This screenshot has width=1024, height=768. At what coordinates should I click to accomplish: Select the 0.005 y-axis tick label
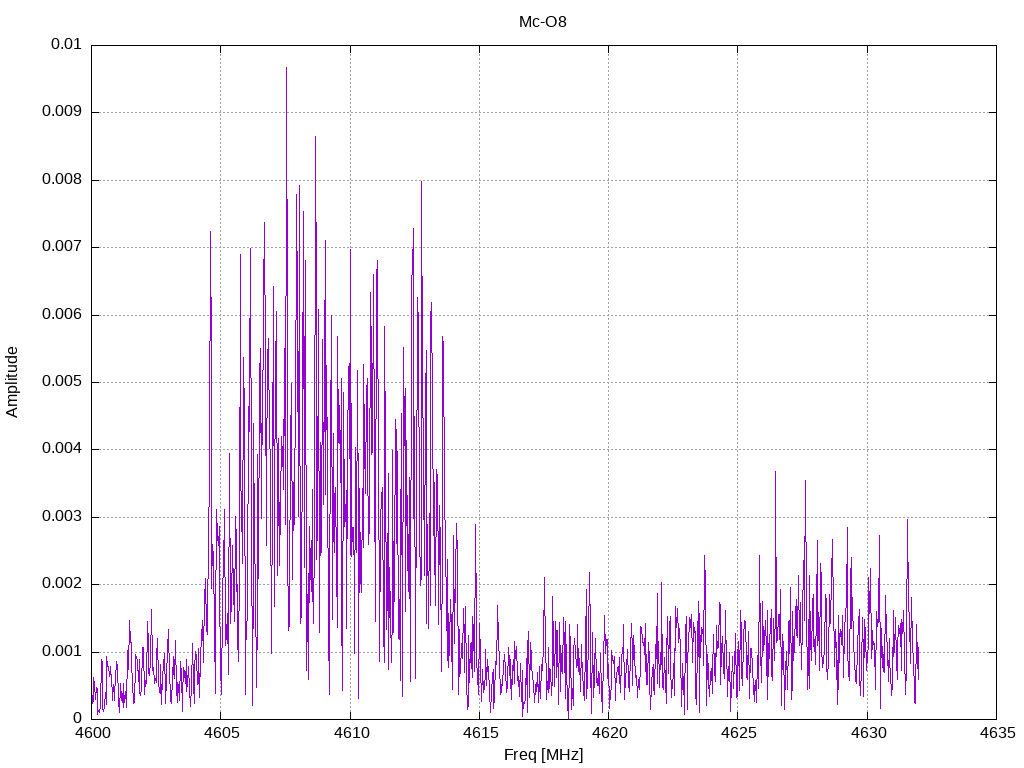[x=62, y=382]
